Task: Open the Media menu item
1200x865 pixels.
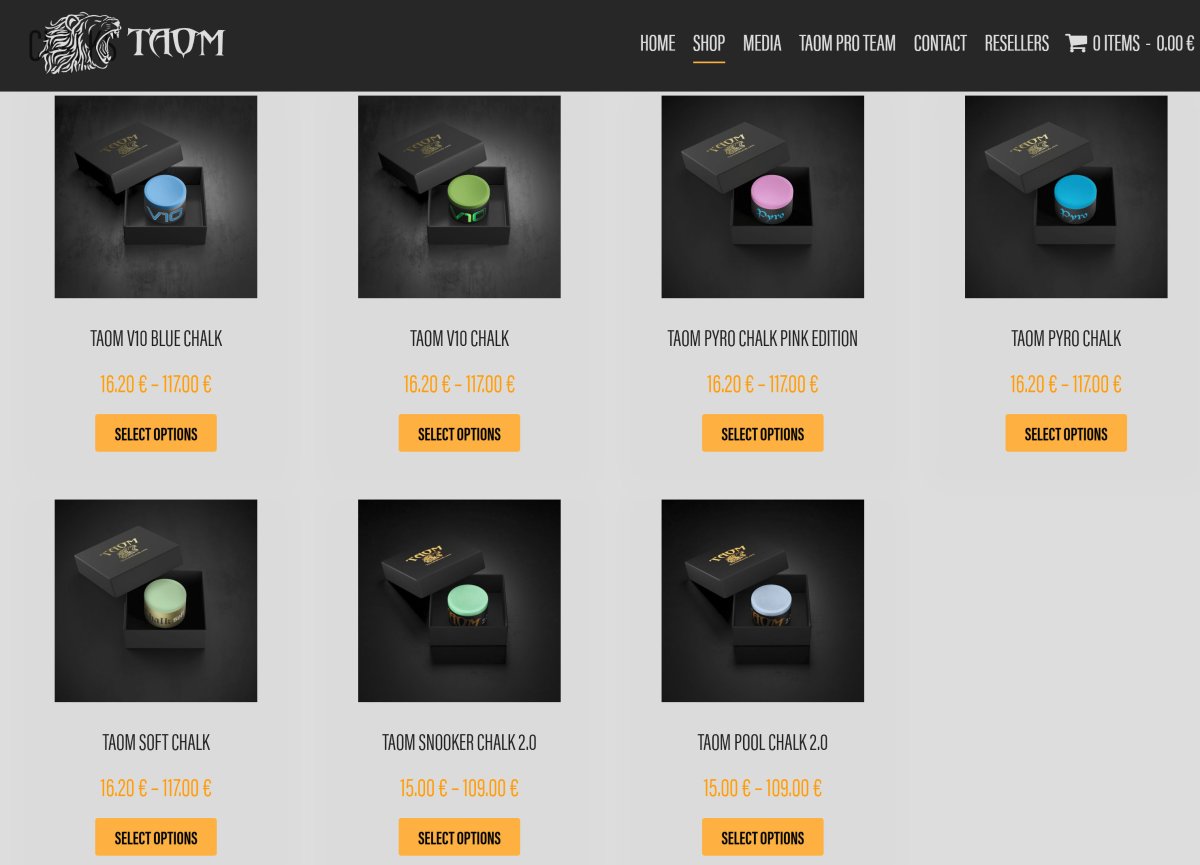Action: coord(762,43)
